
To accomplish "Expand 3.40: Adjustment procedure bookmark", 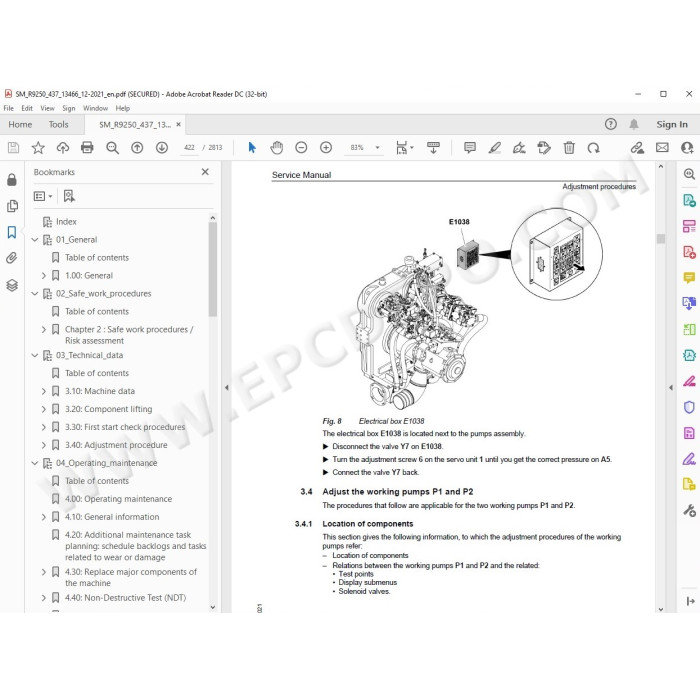I will [x=44, y=445].
